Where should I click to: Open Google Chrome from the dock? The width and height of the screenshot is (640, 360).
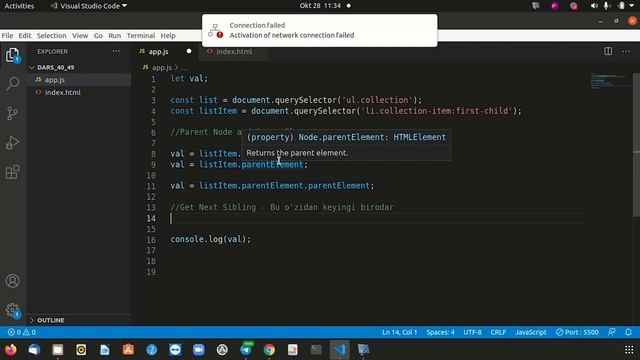coord(269,350)
